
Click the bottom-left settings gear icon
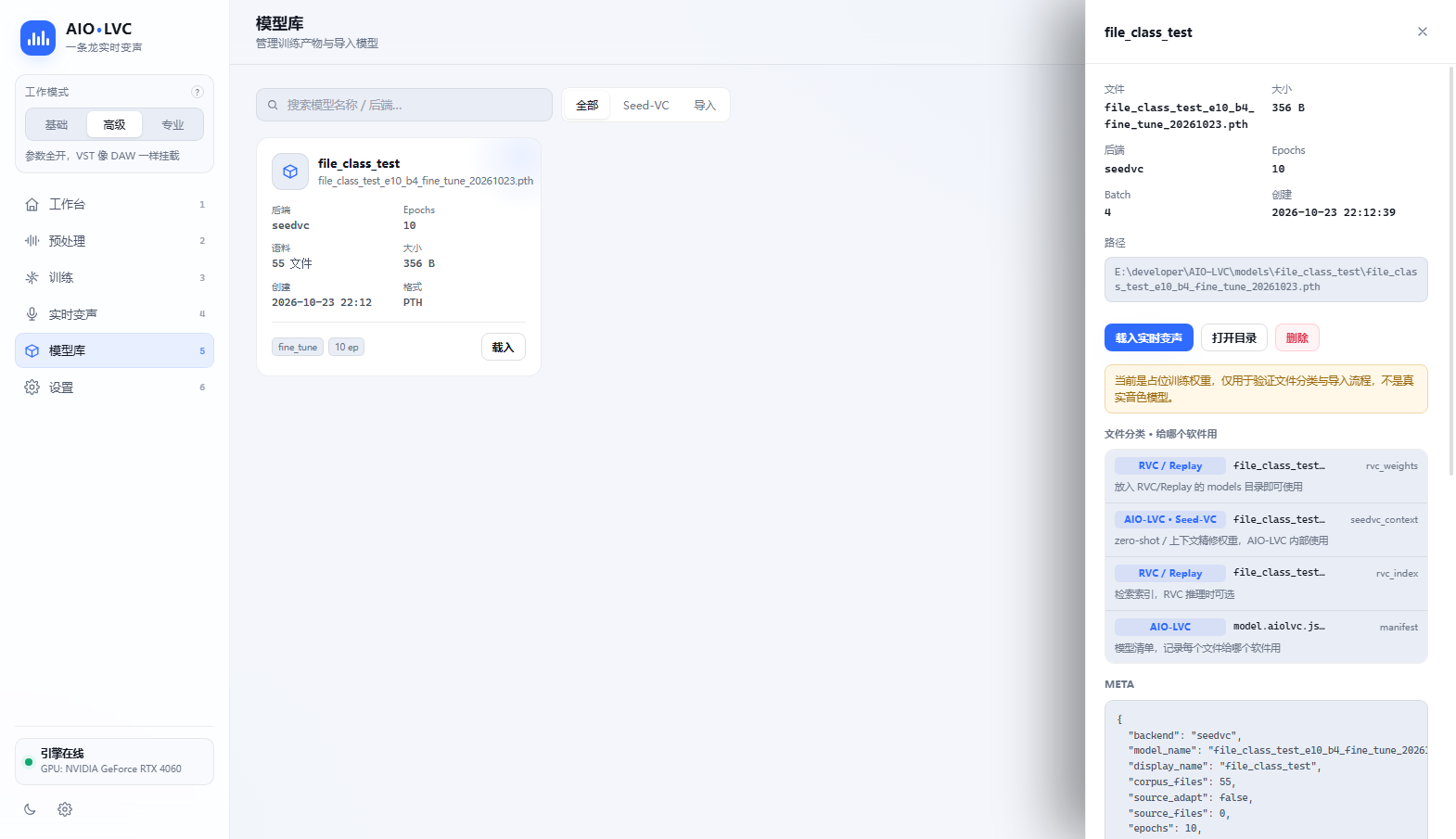(x=65, y=809)
